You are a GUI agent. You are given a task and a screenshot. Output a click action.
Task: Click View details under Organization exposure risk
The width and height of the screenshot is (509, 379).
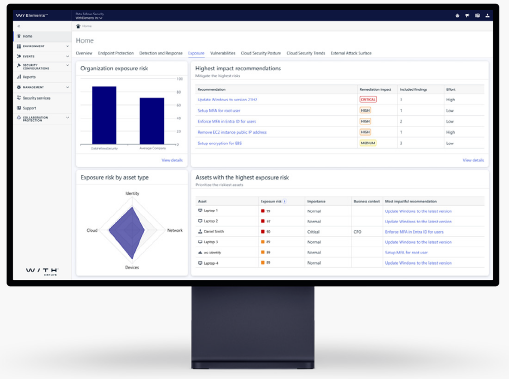coord(172,160)
